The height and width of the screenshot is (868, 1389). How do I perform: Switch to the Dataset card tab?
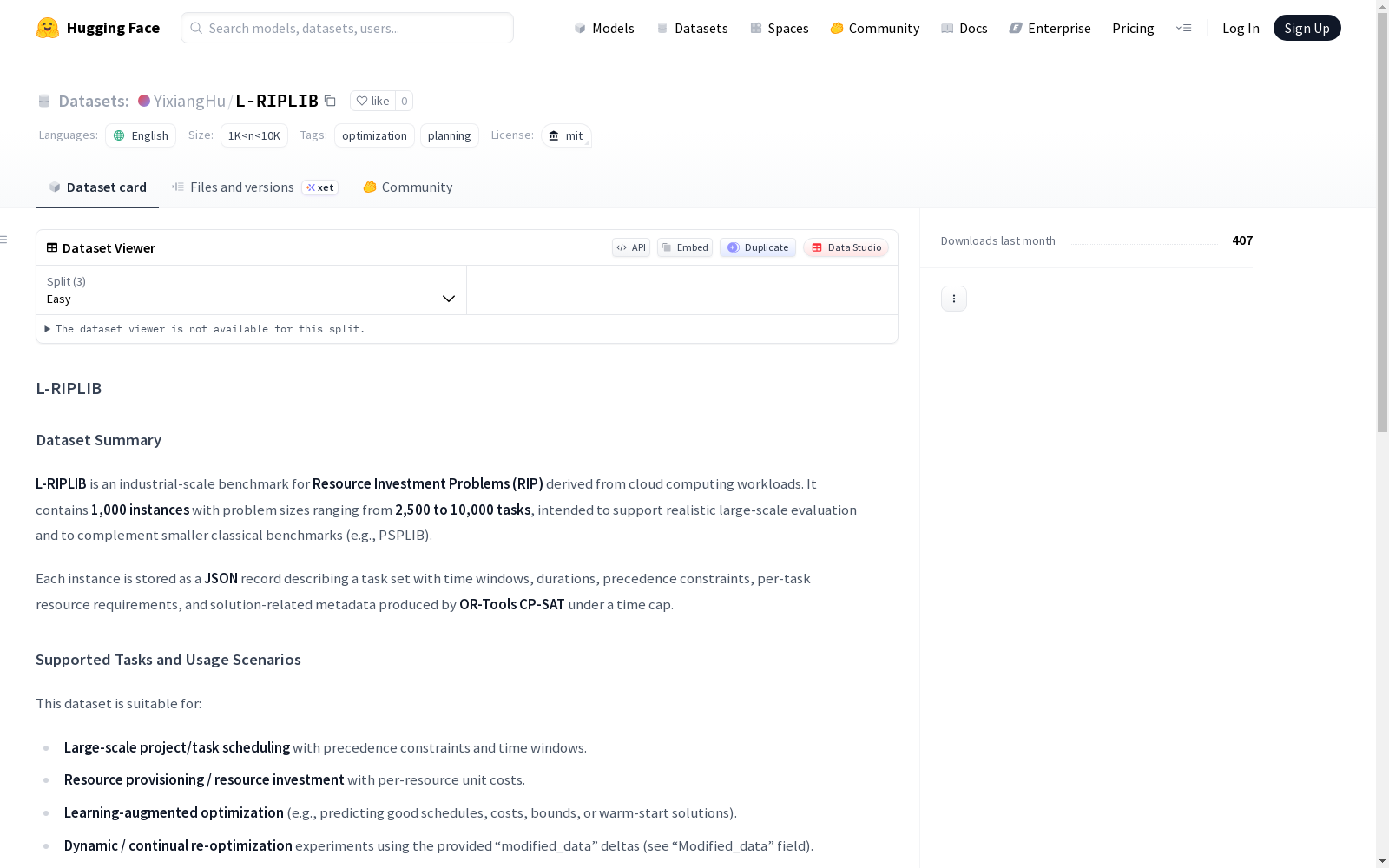(97, 187)
